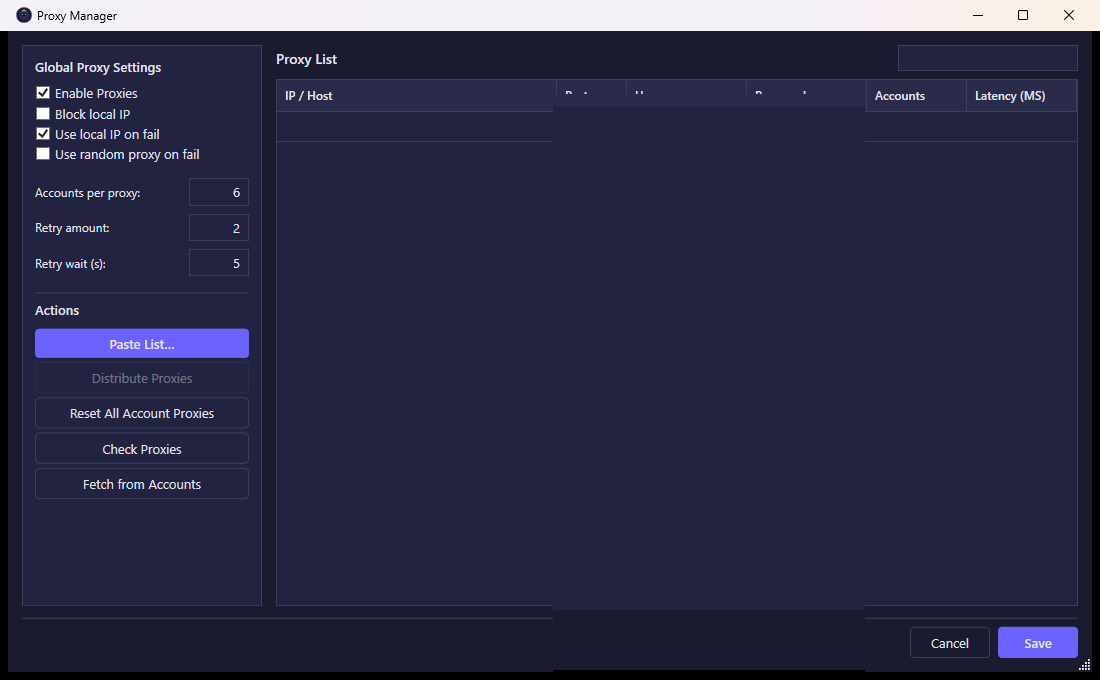Click the Retry wait (s) label
Viewport: 1100px width, 680px height.
pyautogui.click(x=70, y=264)
